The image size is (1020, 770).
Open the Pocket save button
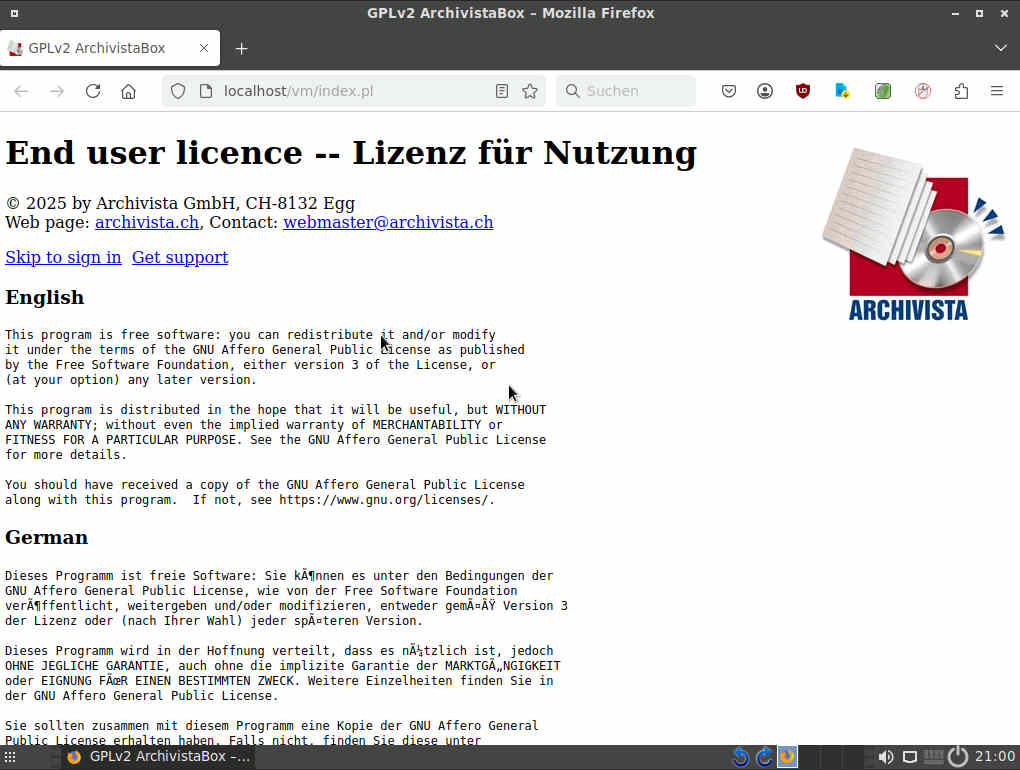(x=729, y=91)
